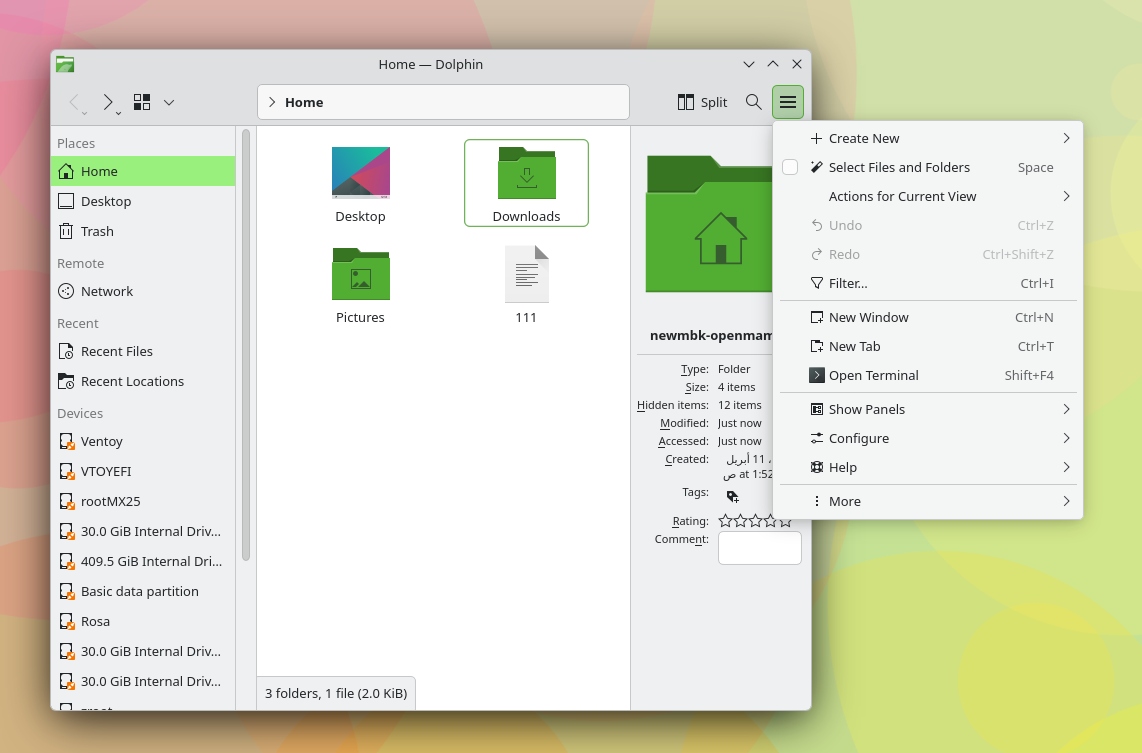Expand the Configure submenu
Screen dimensions: 1142x753
tap(929, 438)
